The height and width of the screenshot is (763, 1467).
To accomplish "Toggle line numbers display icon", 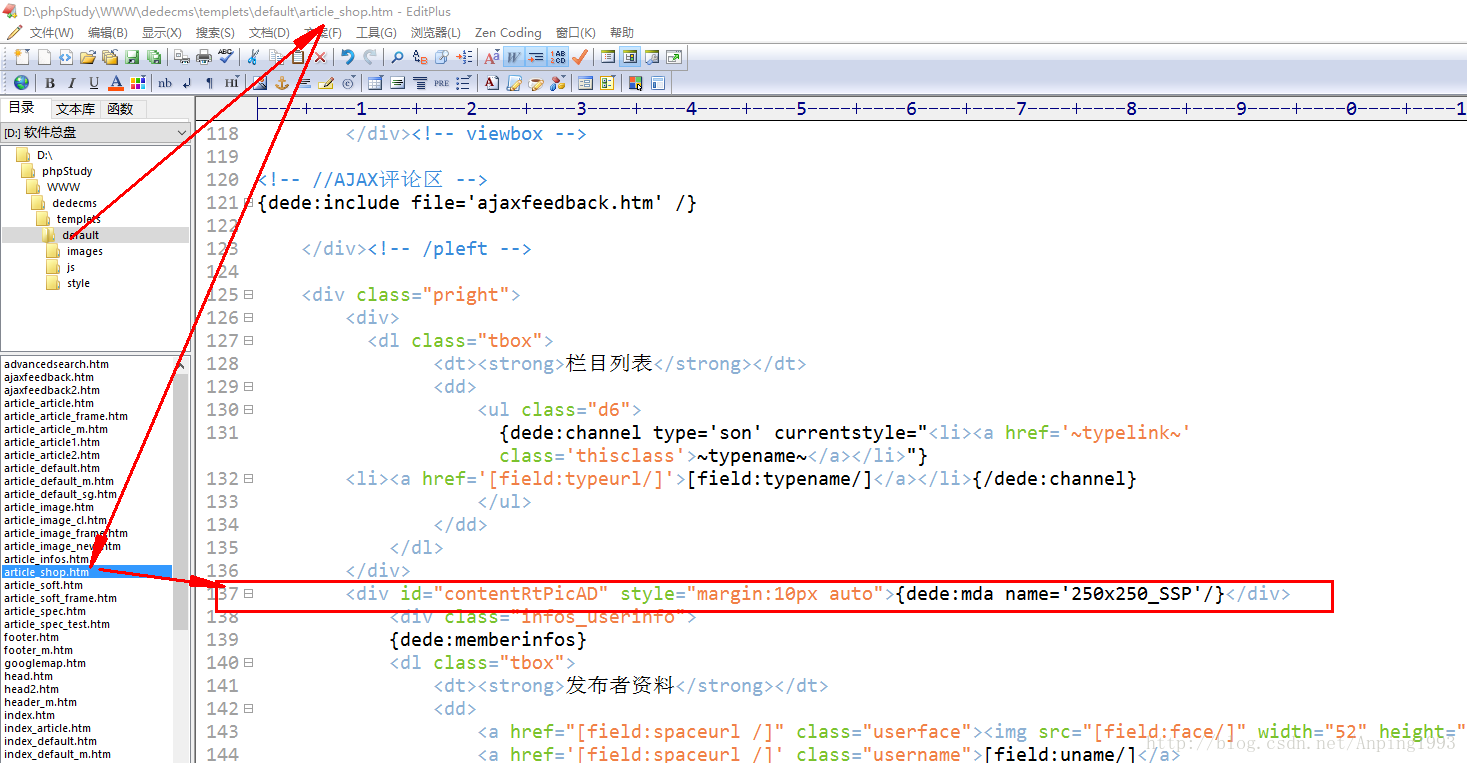I will click(x=557, y=57).
